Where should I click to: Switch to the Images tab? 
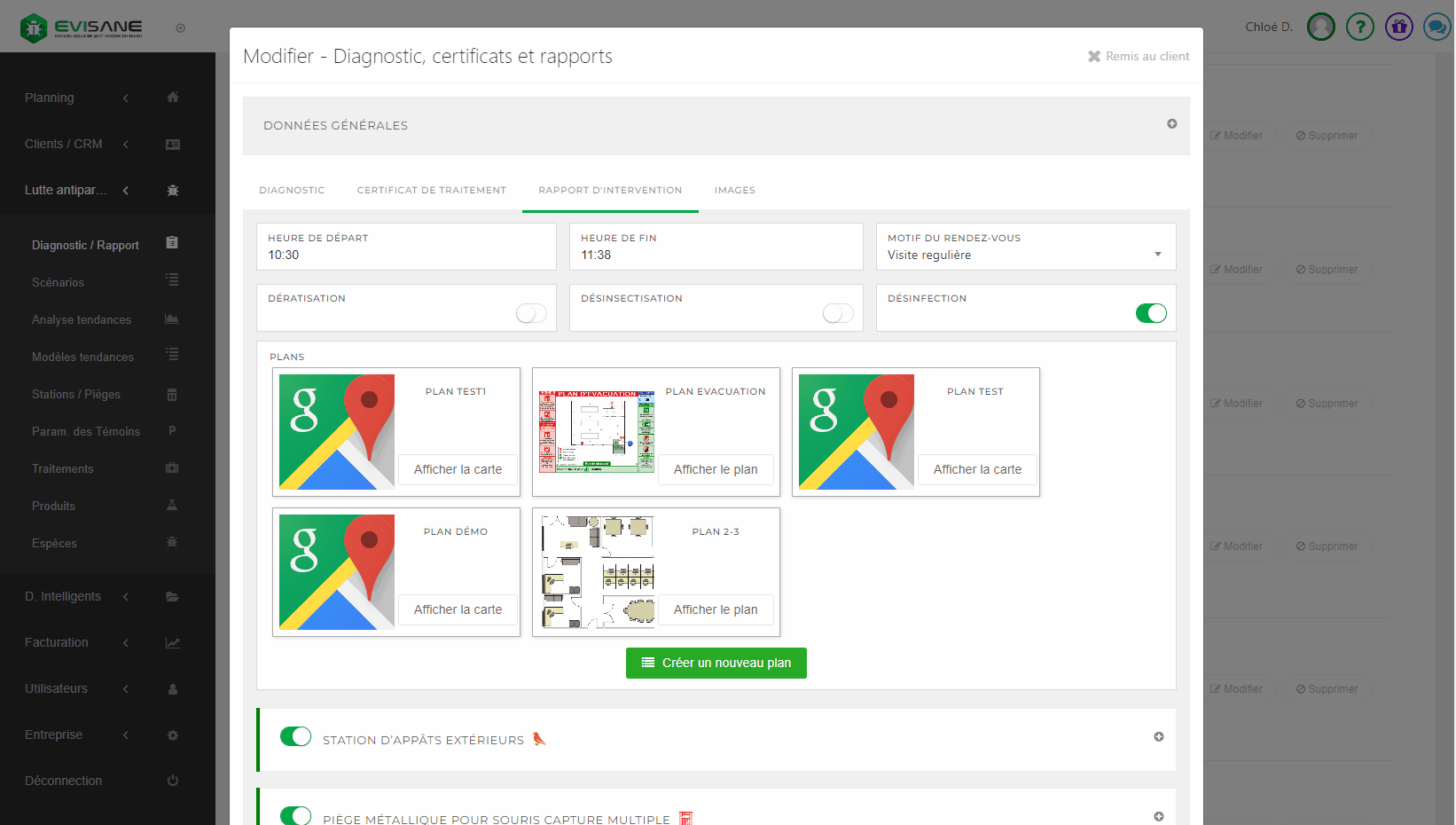click(x=734, y=190)
